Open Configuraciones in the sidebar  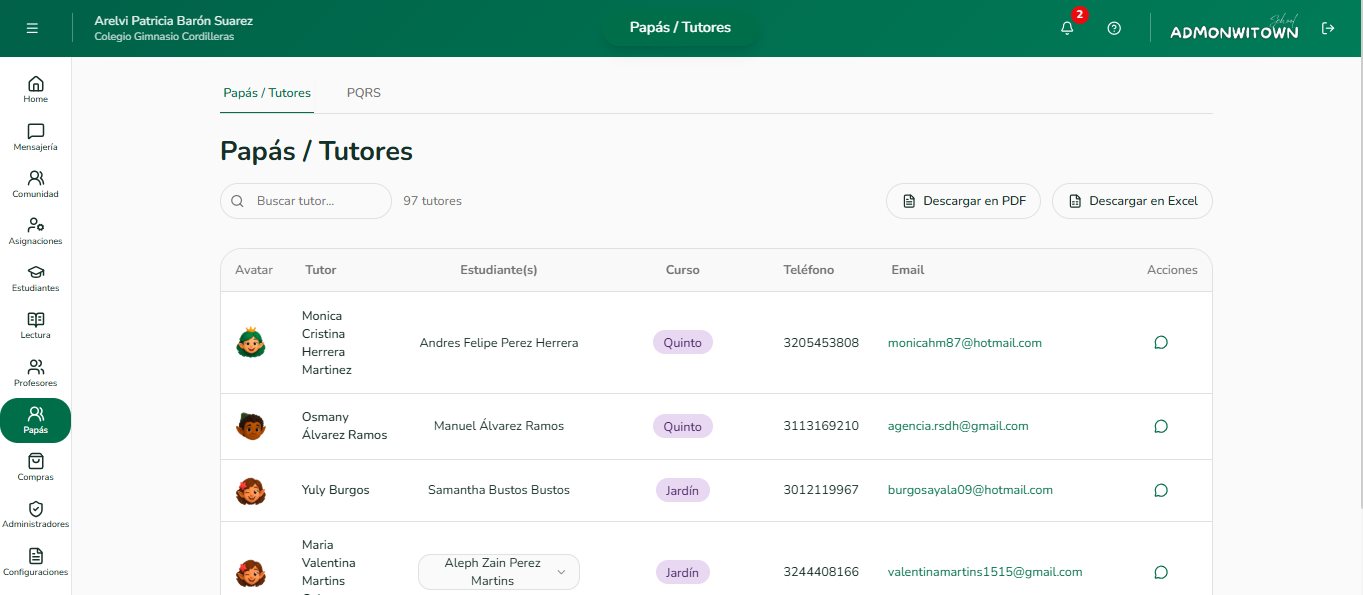click(36, 562)
